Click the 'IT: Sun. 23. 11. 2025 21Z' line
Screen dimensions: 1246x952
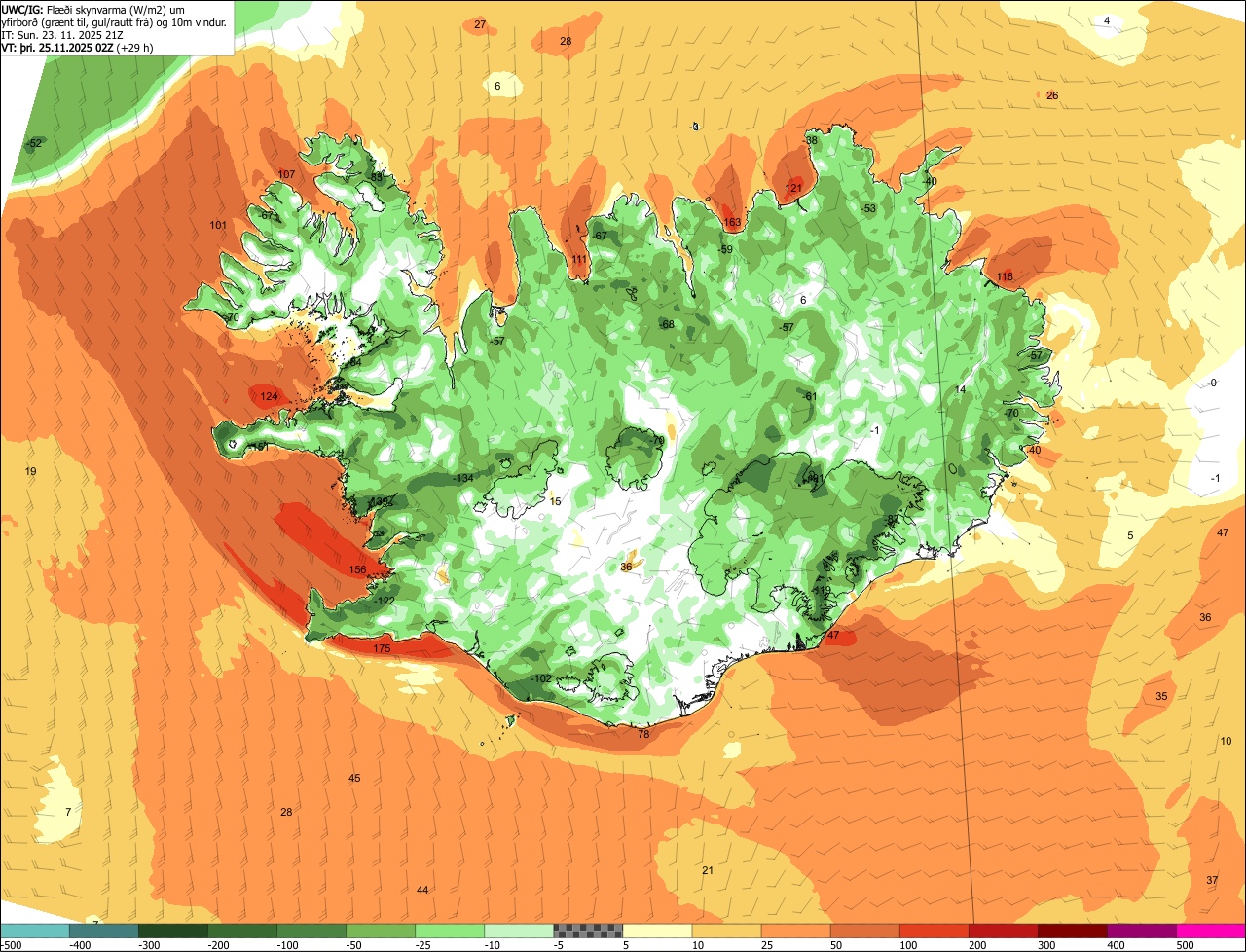62,34
